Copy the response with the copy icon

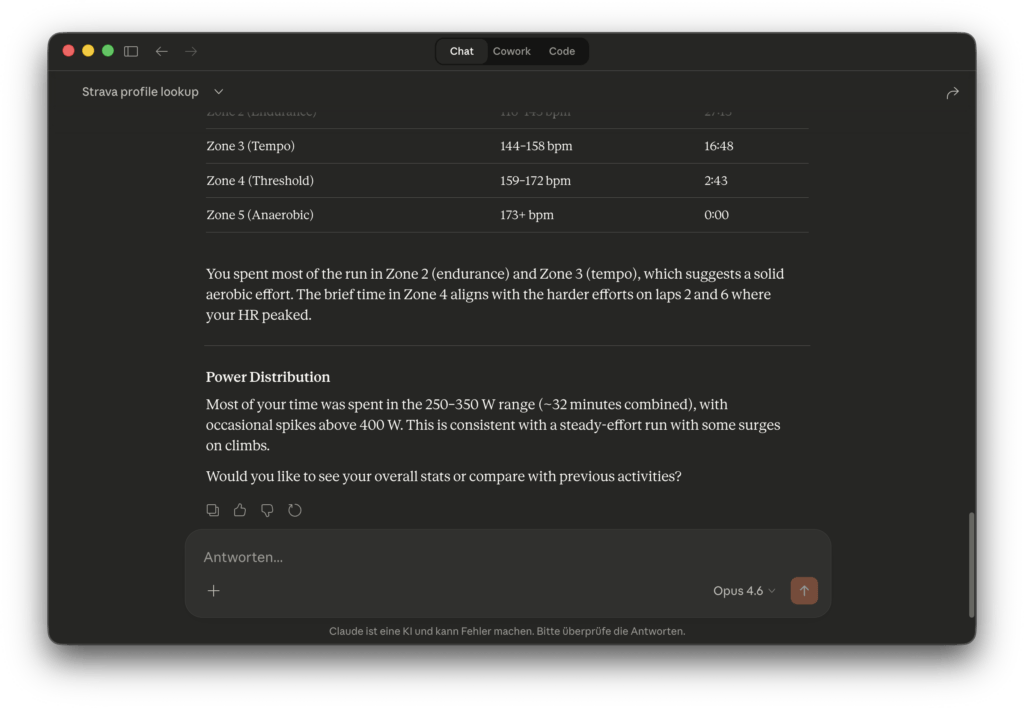click(213, 510)
